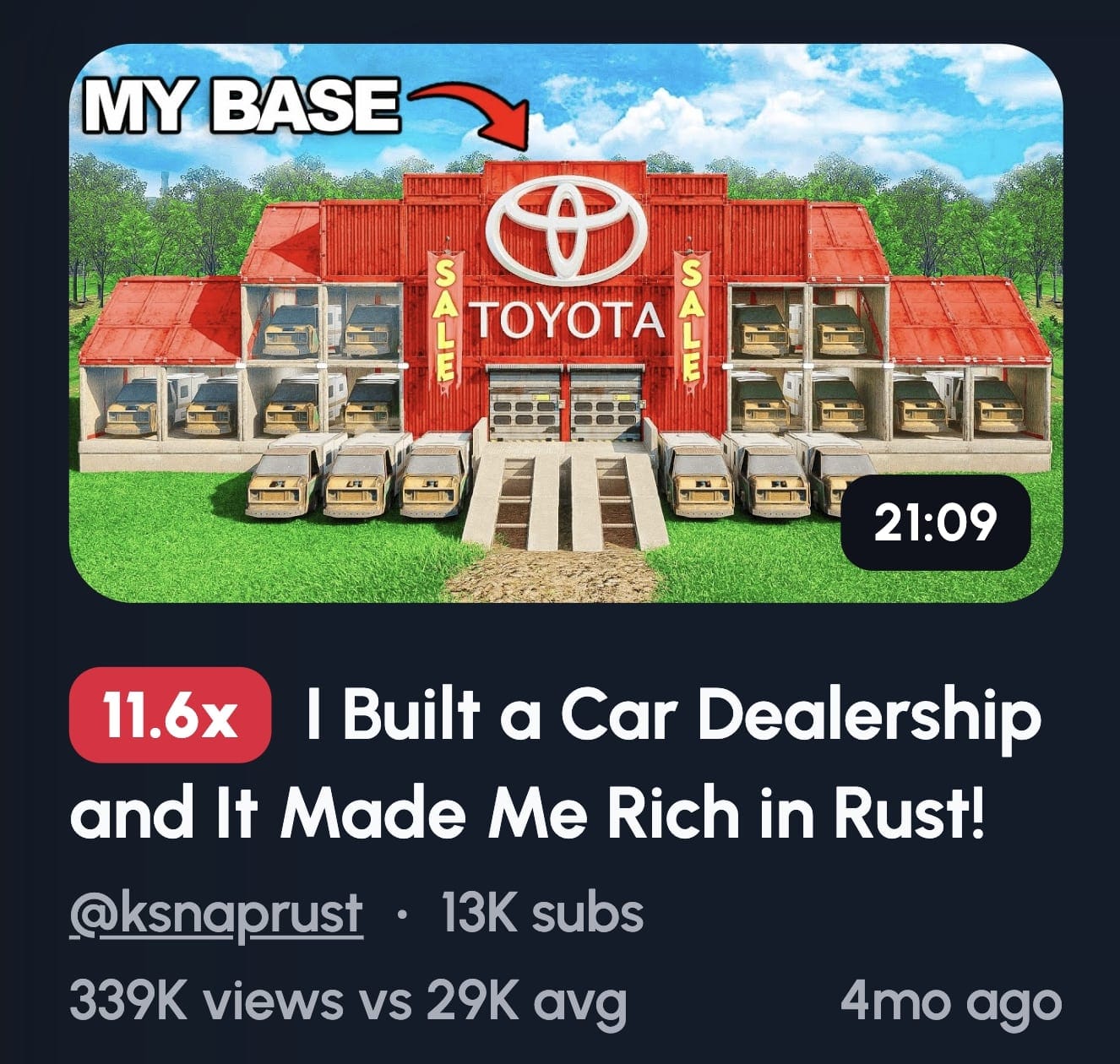Click the 21:09 duration badge
Image resolution: width=1120 pixels, height=1064 pixels.
tap(935, 524)
